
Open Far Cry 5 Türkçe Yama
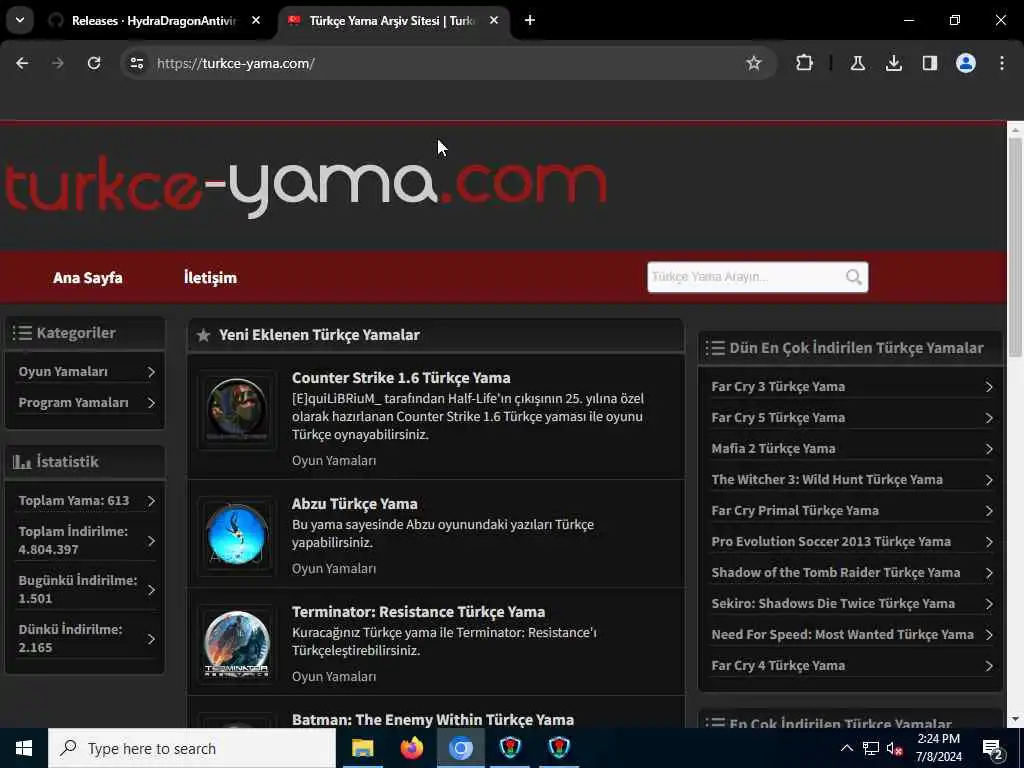coord(851,417)
